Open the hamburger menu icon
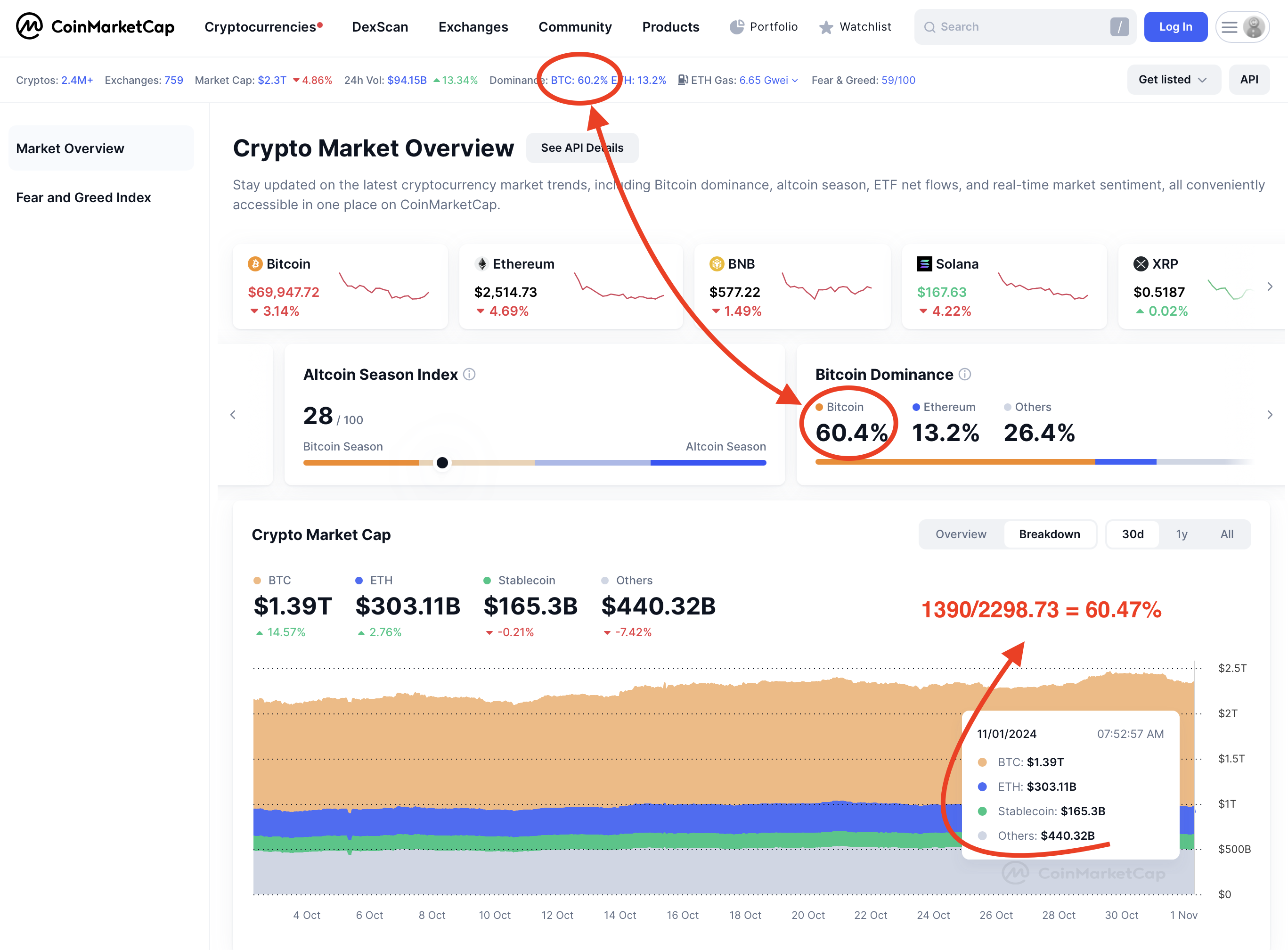The width and height of the screenshot is (1288, 950). [1229, 27]
